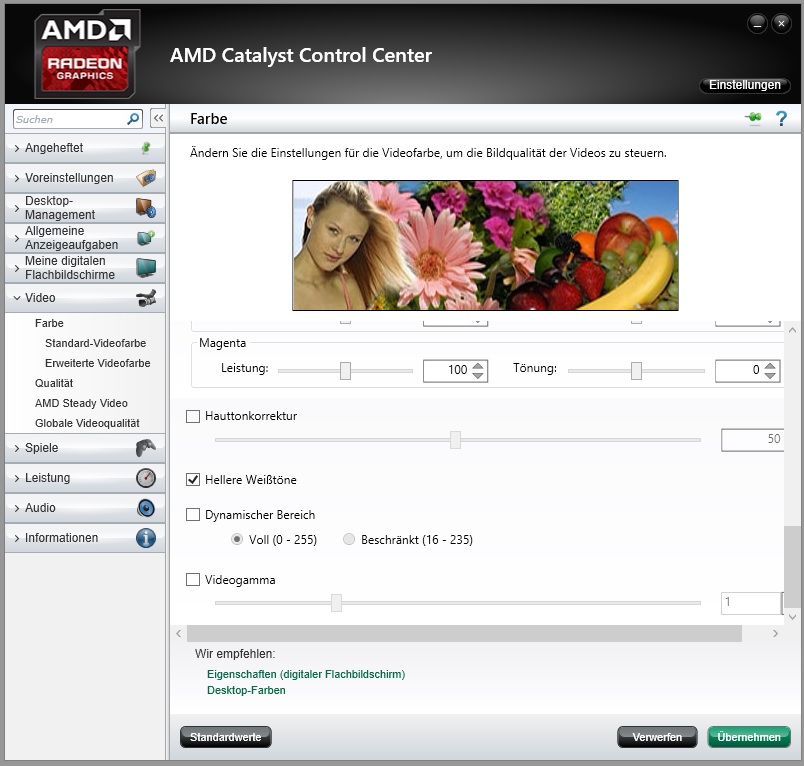Click the Magenta Leistung slider handle
The height and width of the screenshot is (766, 804).
[x=346, y=371]
